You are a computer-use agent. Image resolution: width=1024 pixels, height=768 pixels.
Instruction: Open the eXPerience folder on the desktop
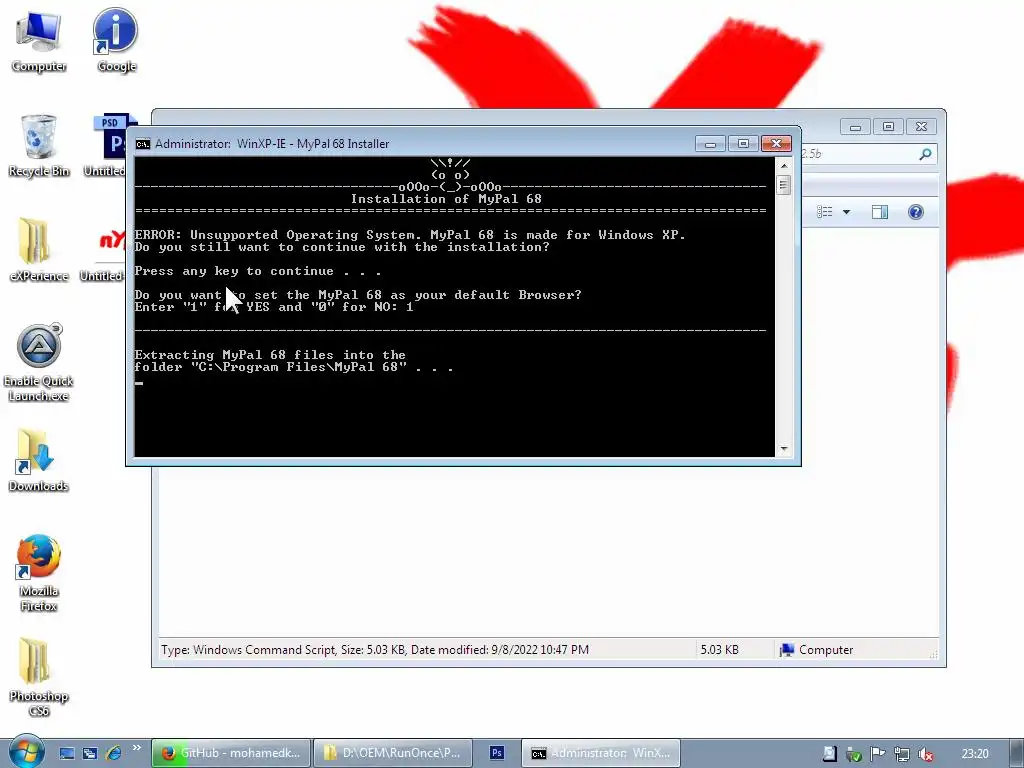(x=39, y=249)
